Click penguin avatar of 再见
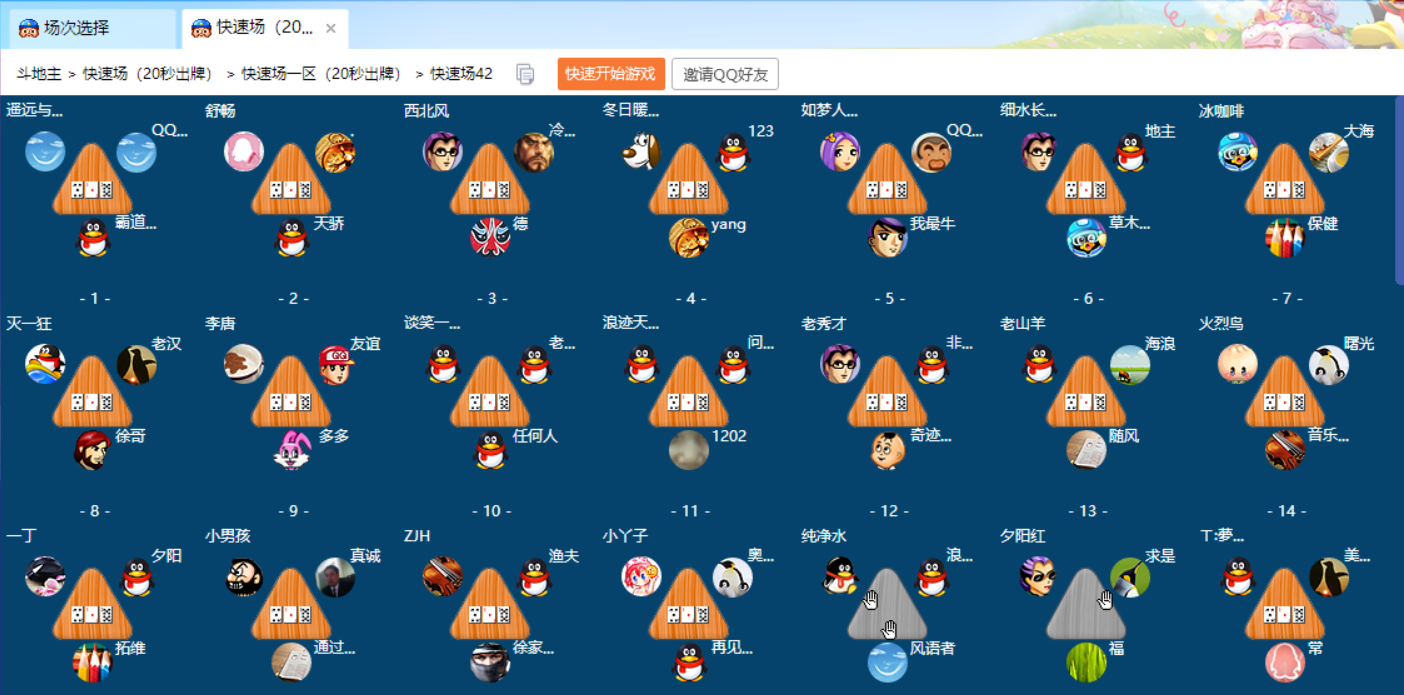1404x695 pixels. point(689,662)
